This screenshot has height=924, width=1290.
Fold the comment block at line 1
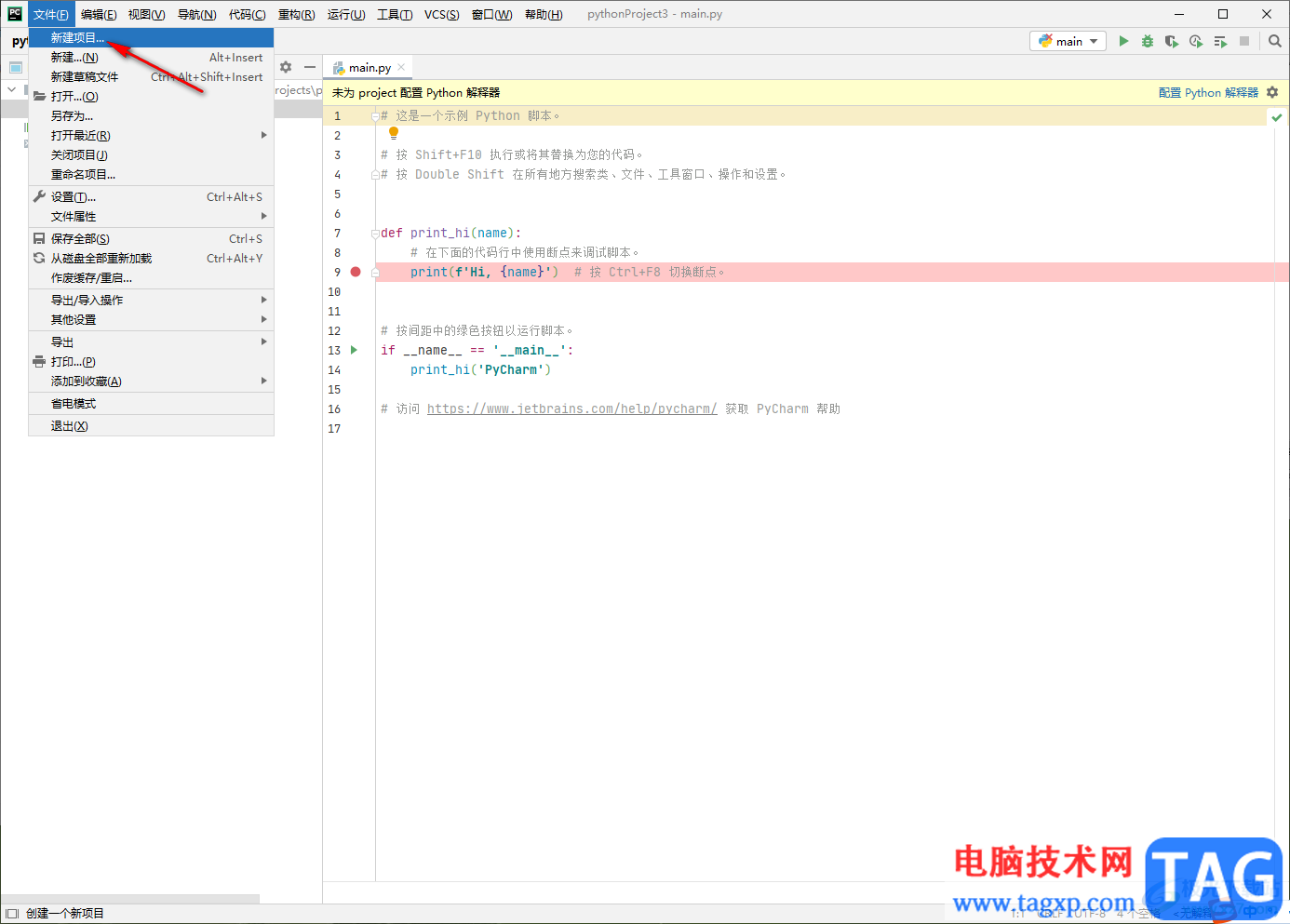click(375, 116)
